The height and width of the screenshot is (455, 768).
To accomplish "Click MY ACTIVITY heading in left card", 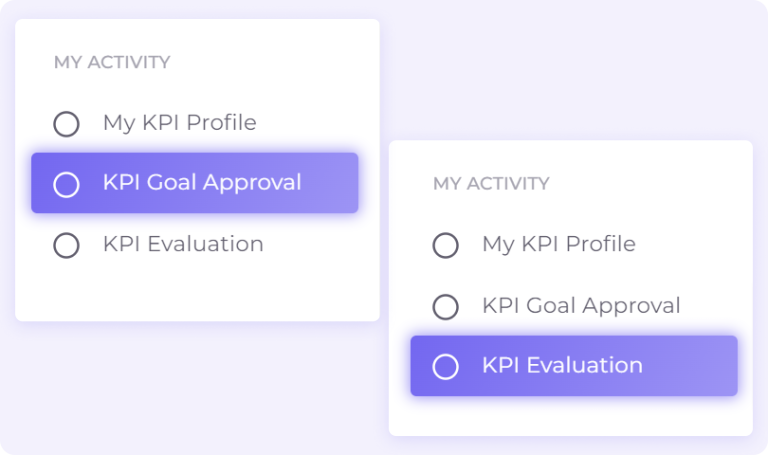I will coord(112,62).
